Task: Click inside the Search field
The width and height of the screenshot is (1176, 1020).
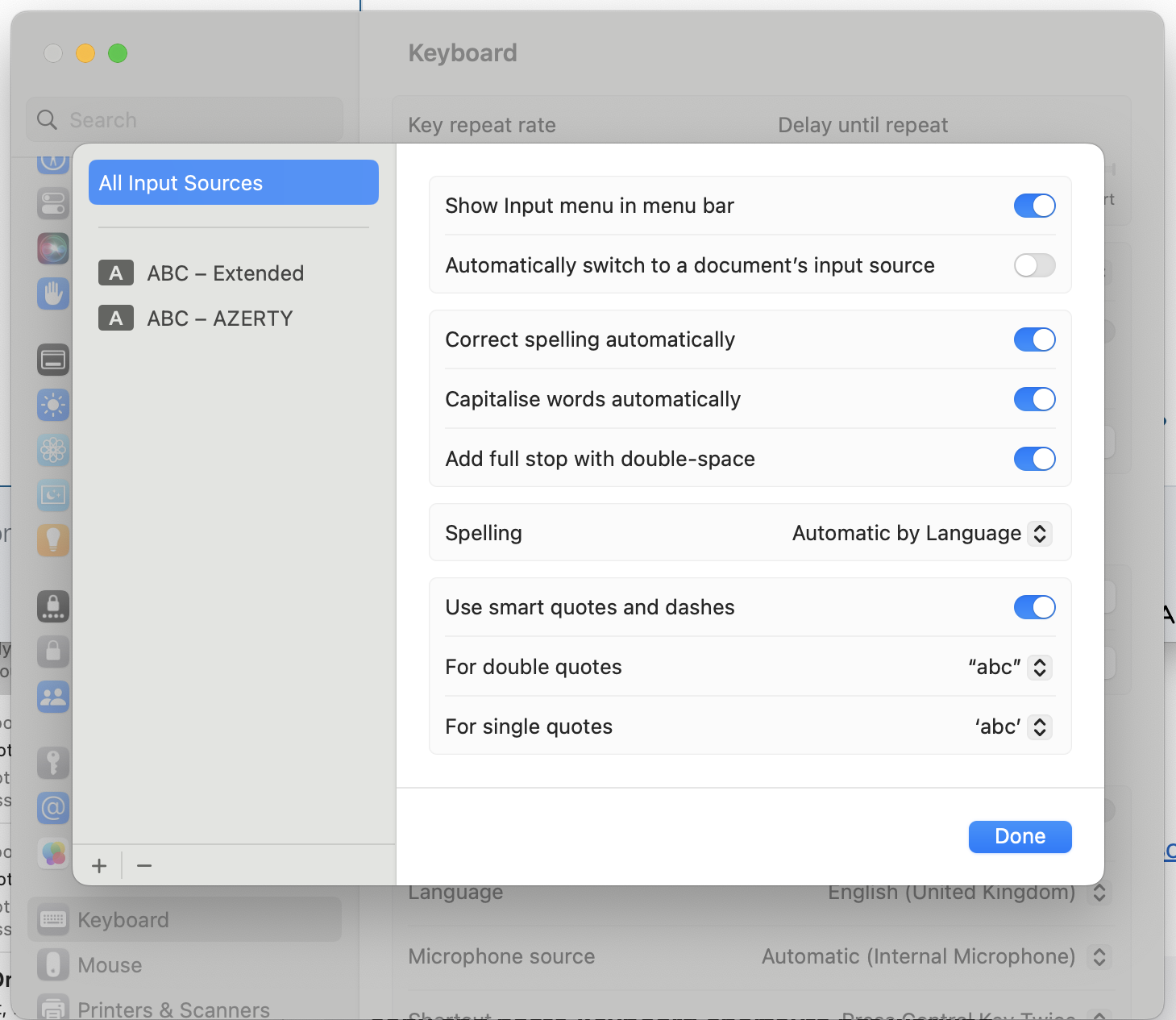Action: pos(185,119)
